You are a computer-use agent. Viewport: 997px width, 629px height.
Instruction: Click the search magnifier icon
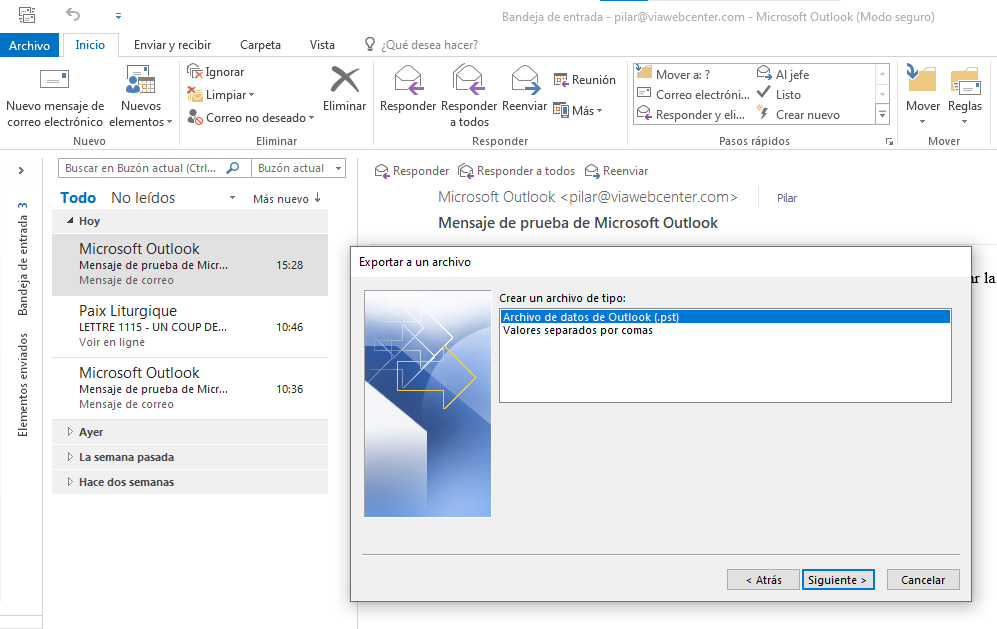(x=233, y=168)
